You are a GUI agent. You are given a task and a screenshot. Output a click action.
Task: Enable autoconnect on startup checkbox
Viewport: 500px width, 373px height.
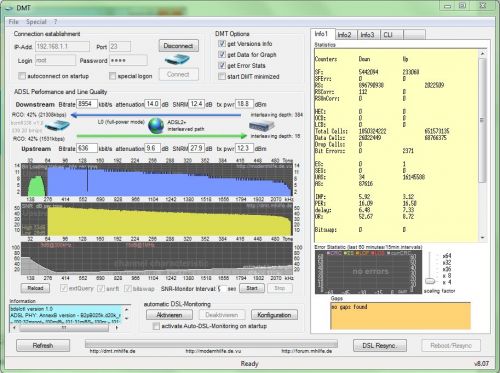[22, 76]
